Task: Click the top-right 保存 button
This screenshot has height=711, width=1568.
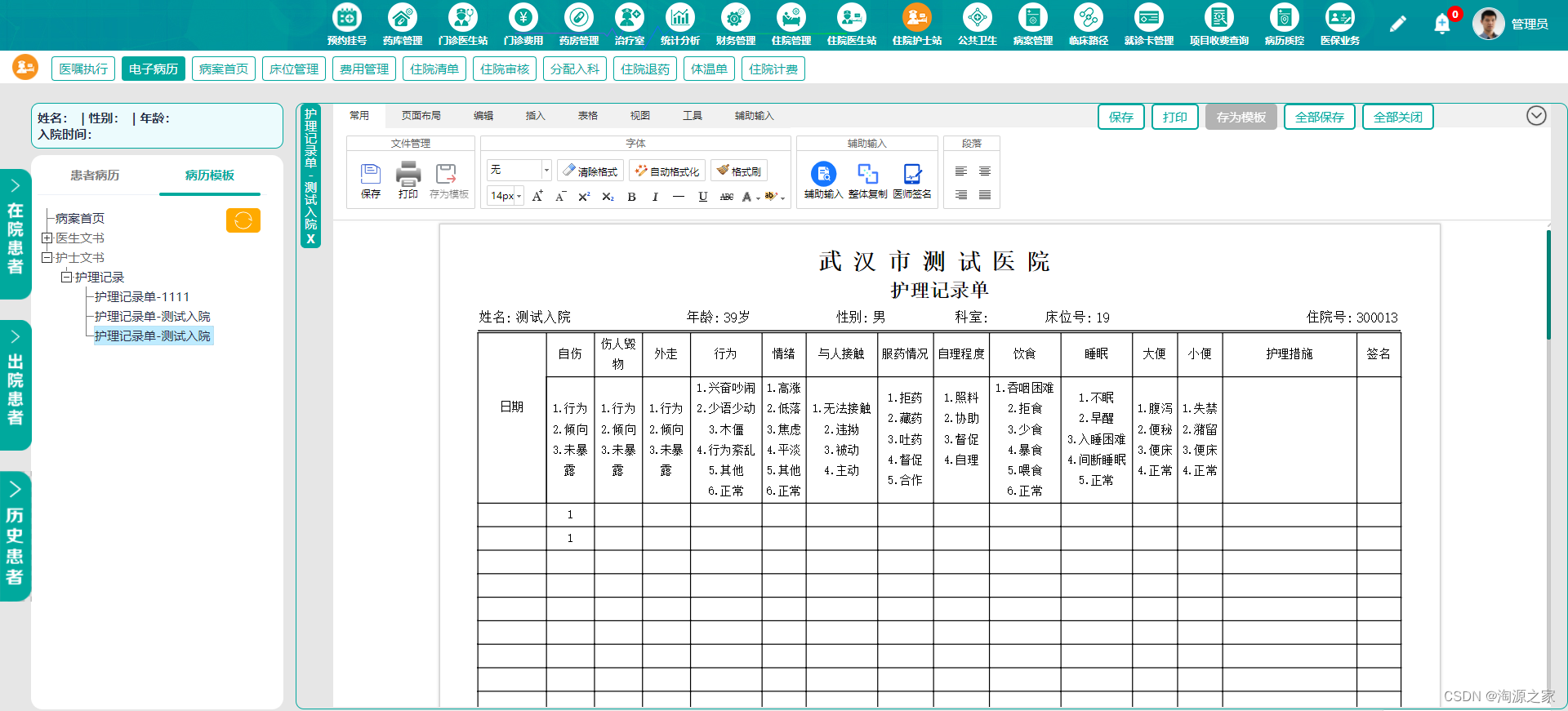Action: point(1120,117)
